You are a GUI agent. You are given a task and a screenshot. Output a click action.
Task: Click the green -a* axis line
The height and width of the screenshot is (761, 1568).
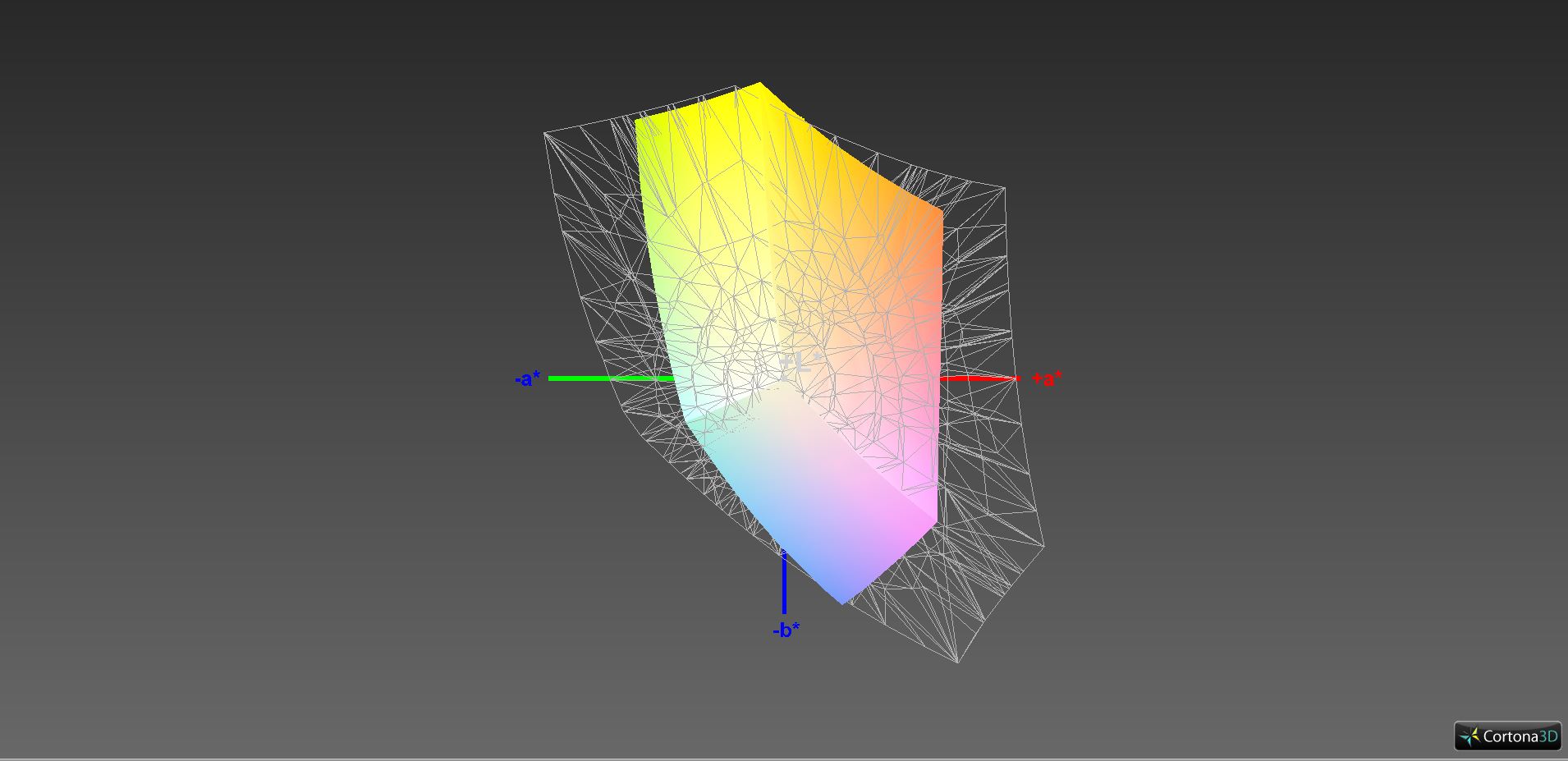(x=612, y=378)
